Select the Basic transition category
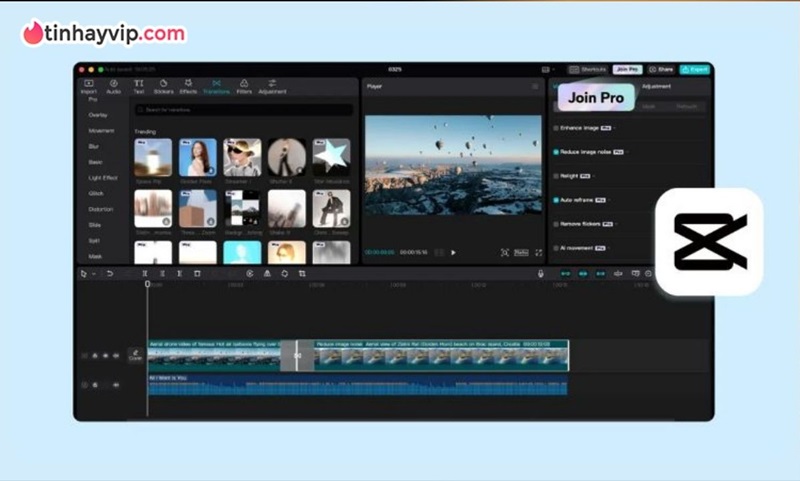Screen dimensions: 800x481 click(95, 162)
